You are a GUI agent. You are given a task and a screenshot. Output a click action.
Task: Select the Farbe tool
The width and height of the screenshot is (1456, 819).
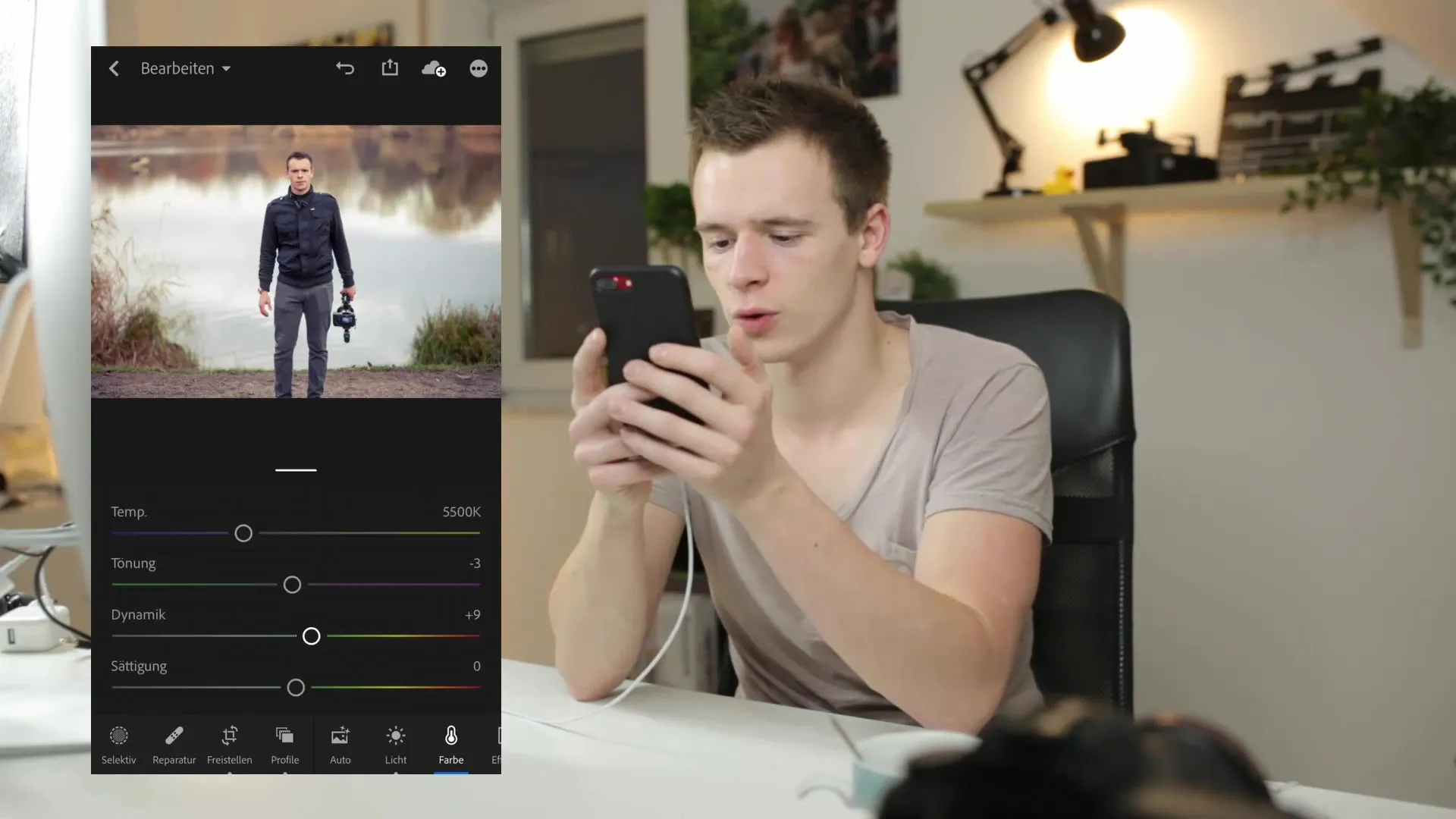451,745
